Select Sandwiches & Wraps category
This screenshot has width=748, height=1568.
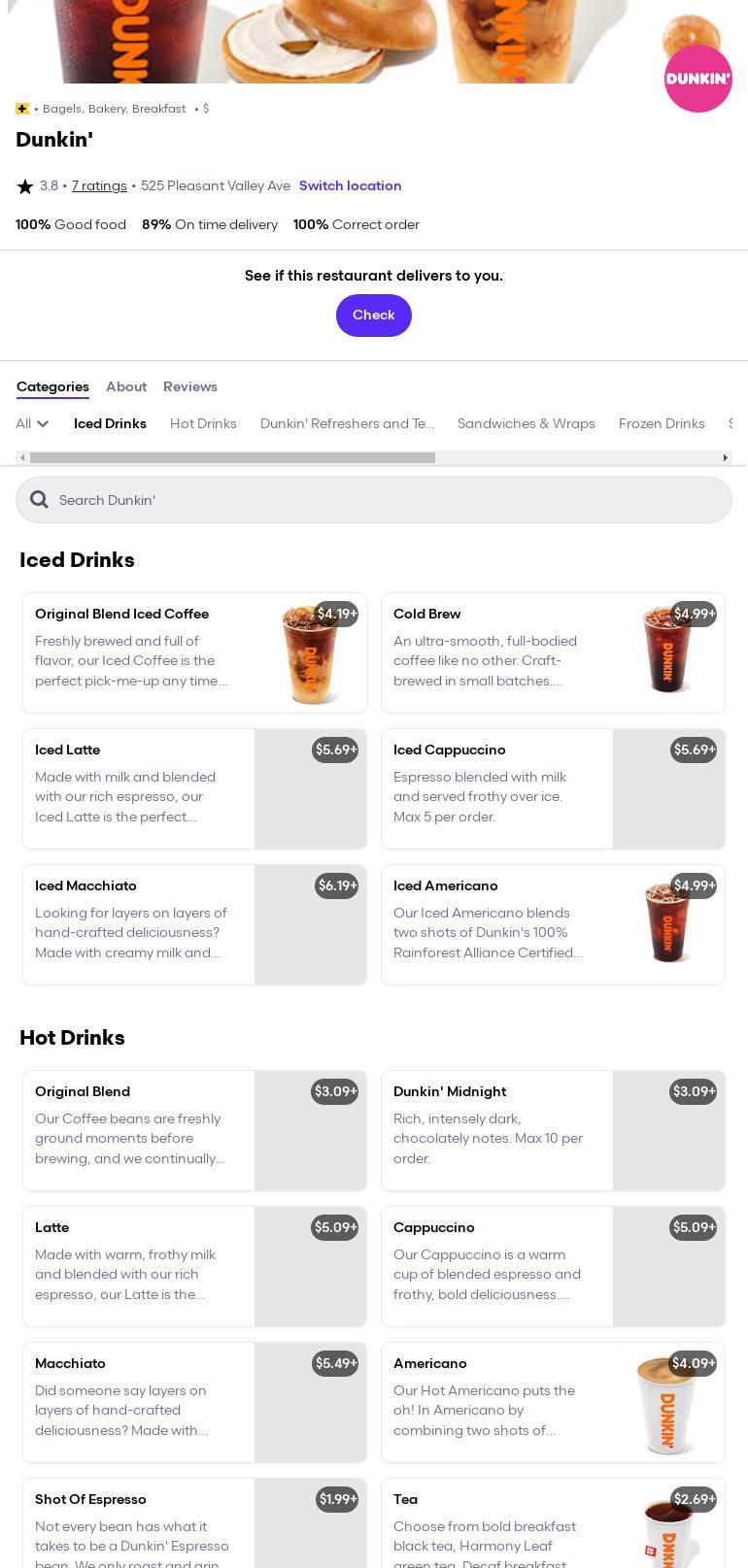pos(527,423)
